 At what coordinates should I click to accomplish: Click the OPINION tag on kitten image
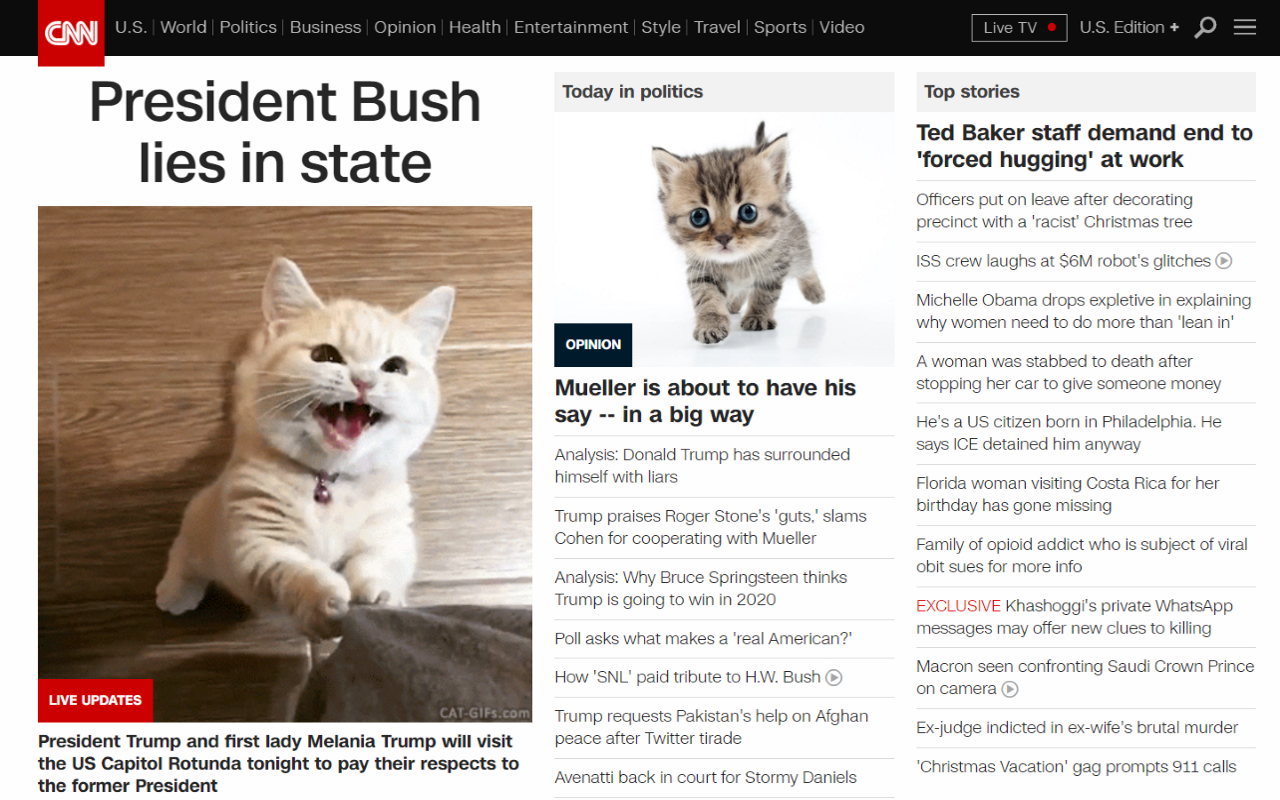click(x=593, y=345)
